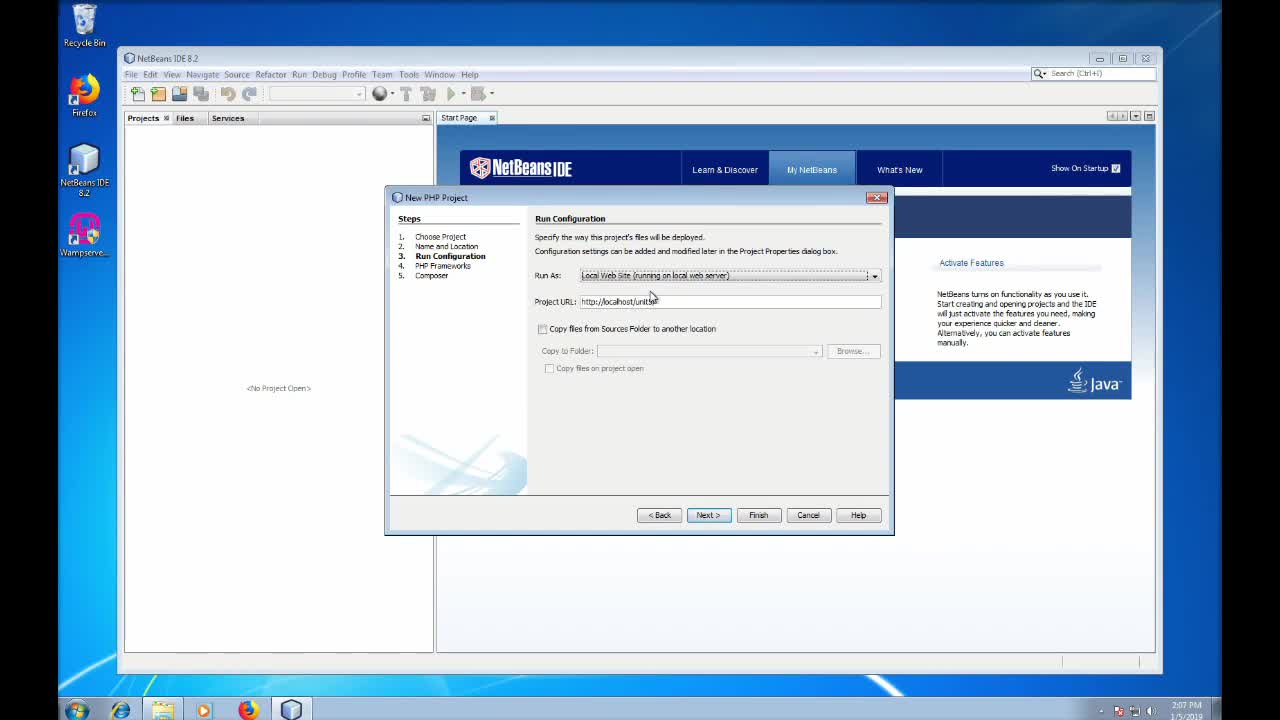The image size is (1280, 720).
Task: Click the New File toolbar icon
Action: click(x=137, y=93)
